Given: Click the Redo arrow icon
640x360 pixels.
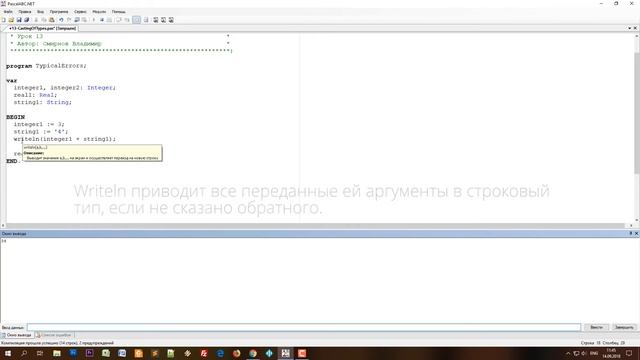Looking at the screenshot, I should pos(69,20).
